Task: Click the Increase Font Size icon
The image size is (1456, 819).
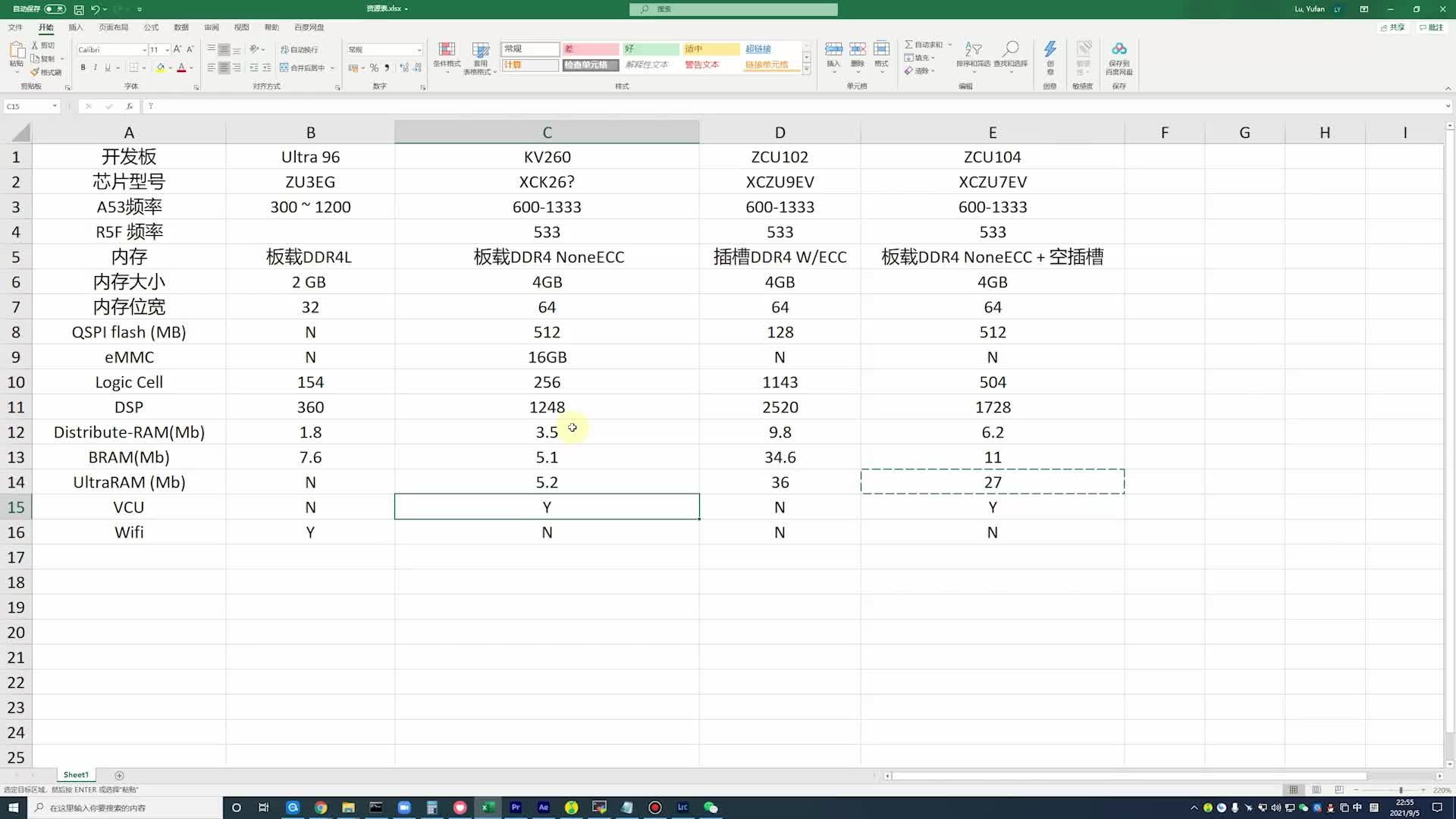Action: tap(177, 49)
